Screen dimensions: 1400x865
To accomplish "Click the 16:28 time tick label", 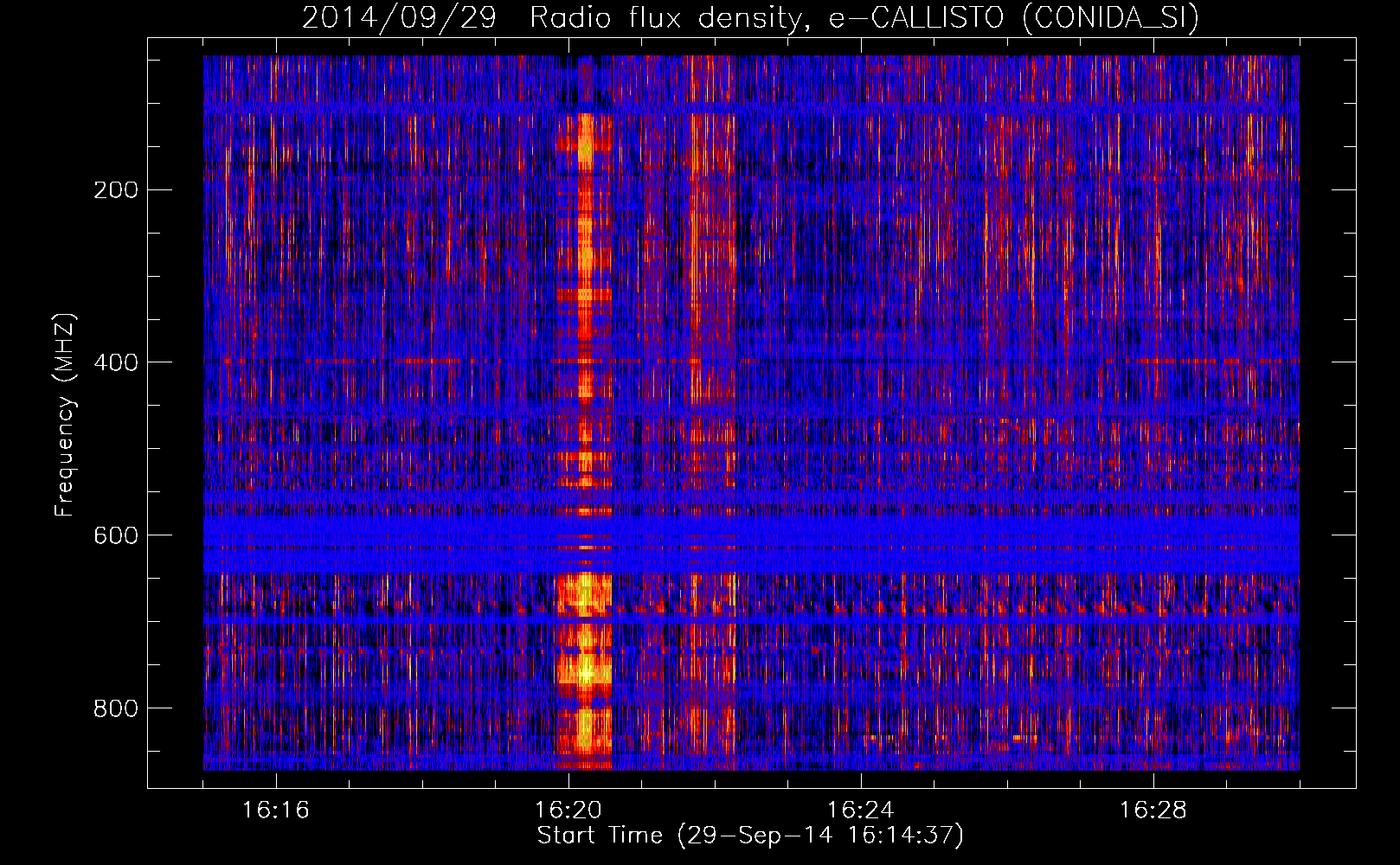I will point(1153,811).
